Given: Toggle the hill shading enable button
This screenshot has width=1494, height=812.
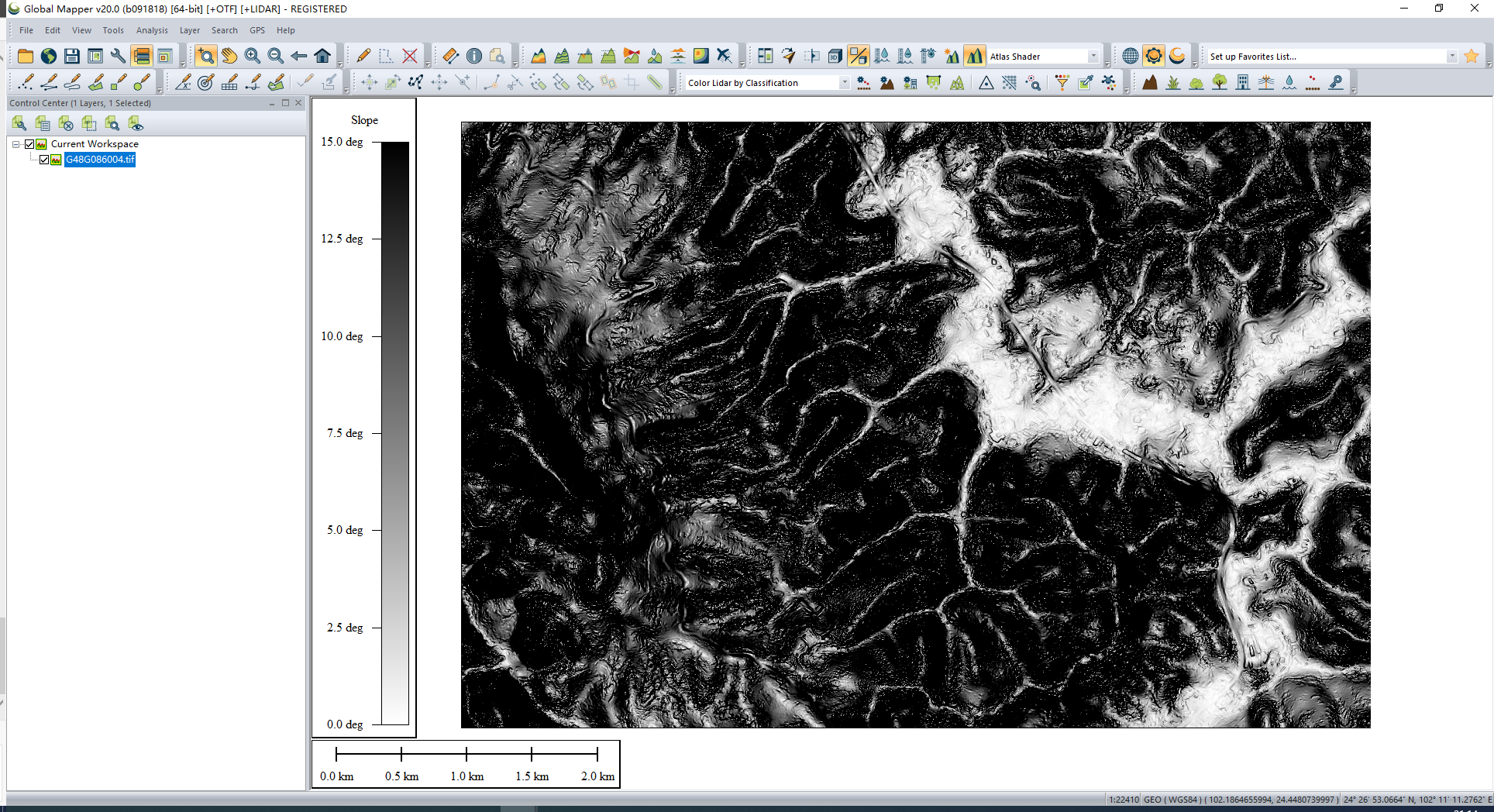Looking at the screenshot, I should [974, 56].
